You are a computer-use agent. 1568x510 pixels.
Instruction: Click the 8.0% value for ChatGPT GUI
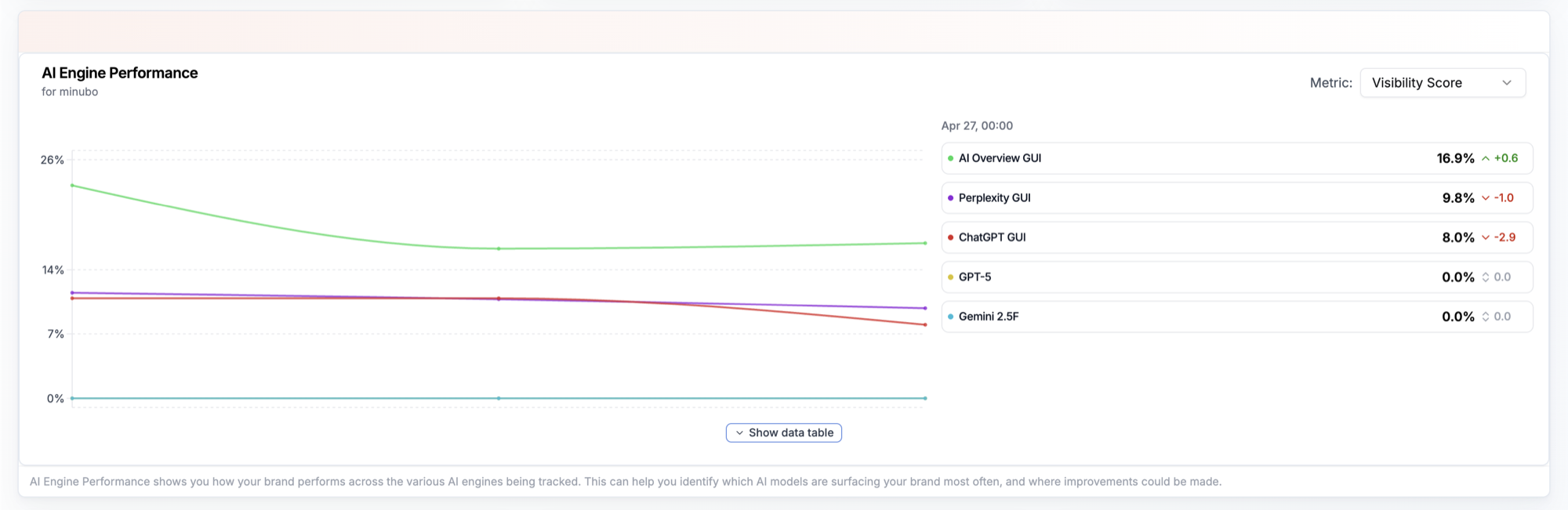1458,237
